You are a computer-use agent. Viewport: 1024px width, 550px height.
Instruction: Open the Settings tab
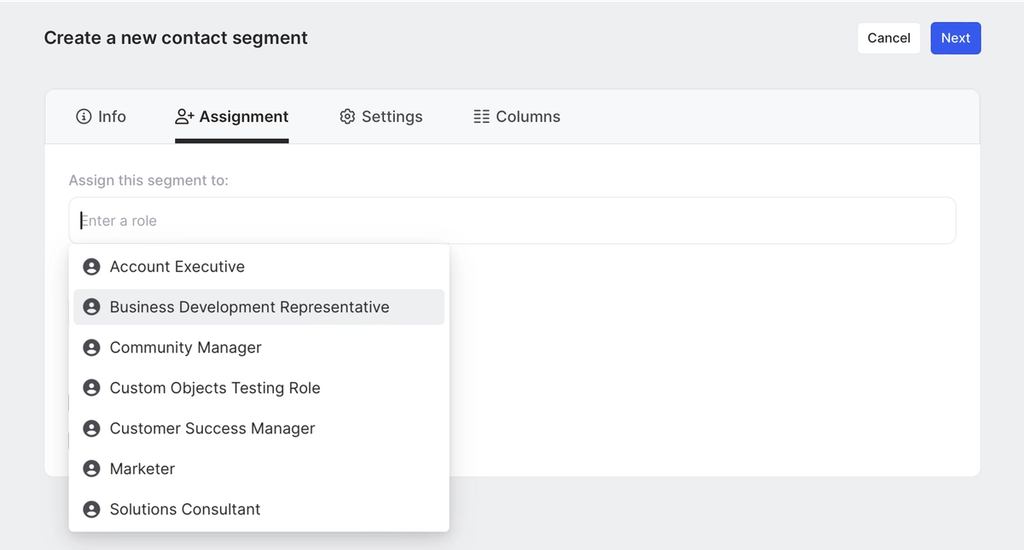[x=391, y=117]
